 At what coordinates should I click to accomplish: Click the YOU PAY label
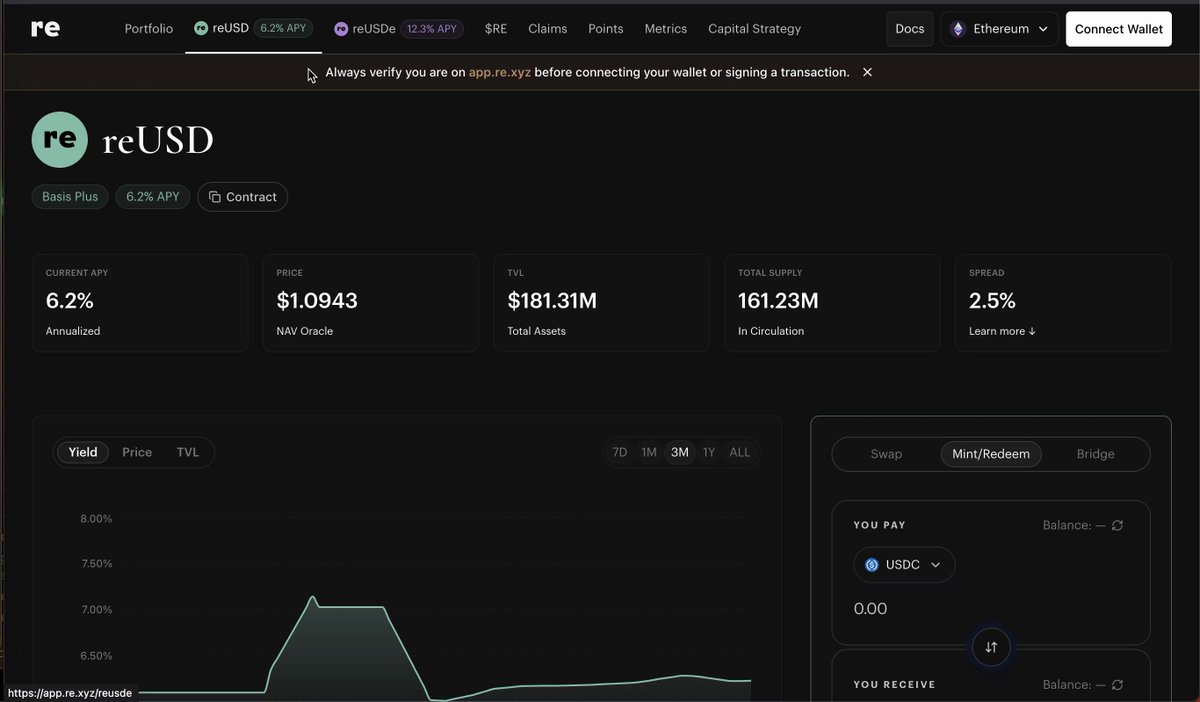tap(879, 525)
